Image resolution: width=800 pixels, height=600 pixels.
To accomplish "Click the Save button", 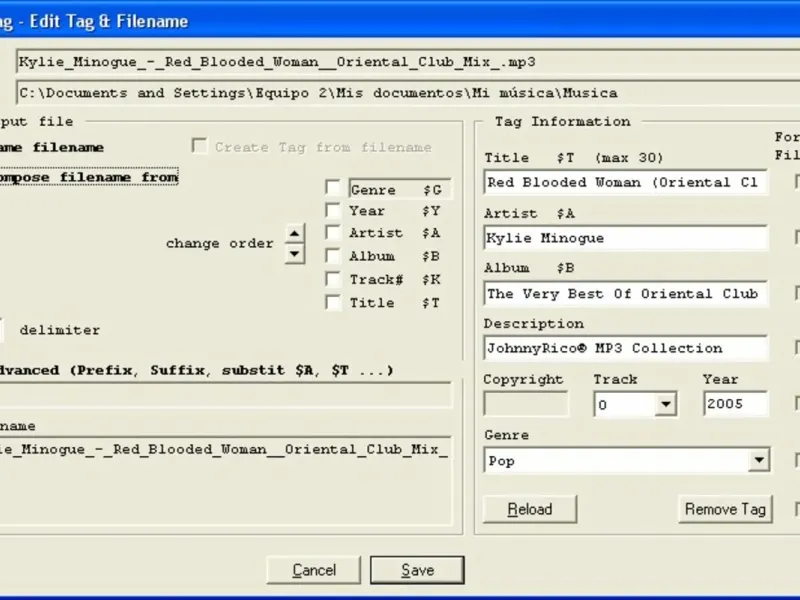I will (417, 570).
